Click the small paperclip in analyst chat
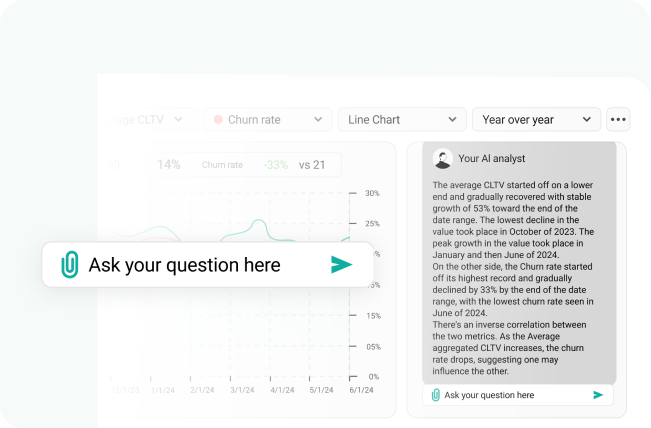Viewport: 651px width, 428px height. (435, 395)
